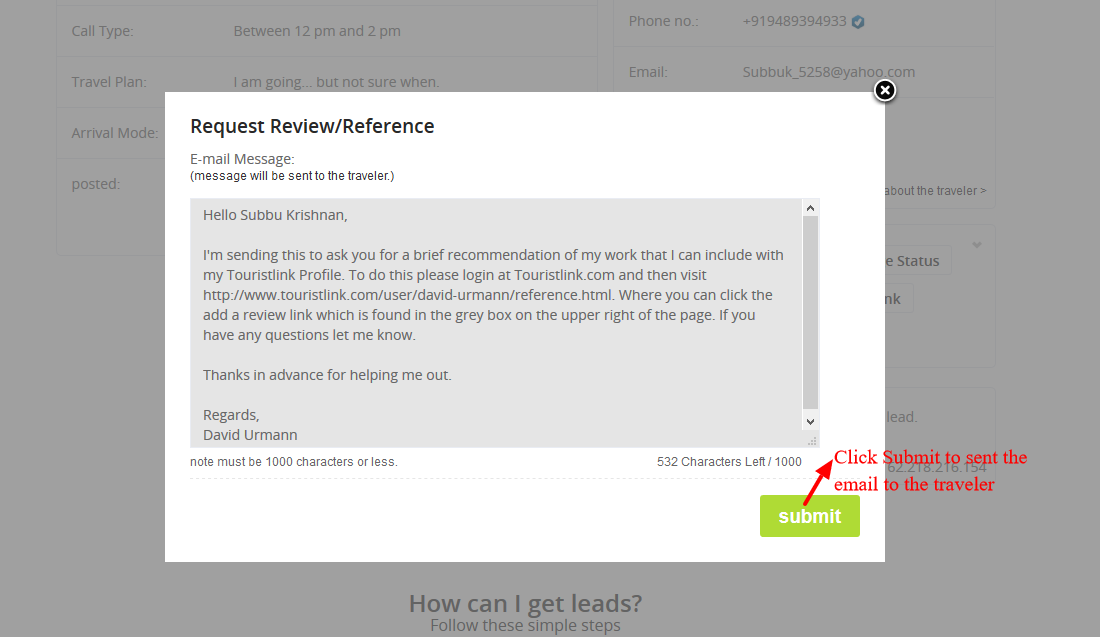Click the verified badge next to phone number
This screenshot has height=637, width=1100.
(858, 22)
